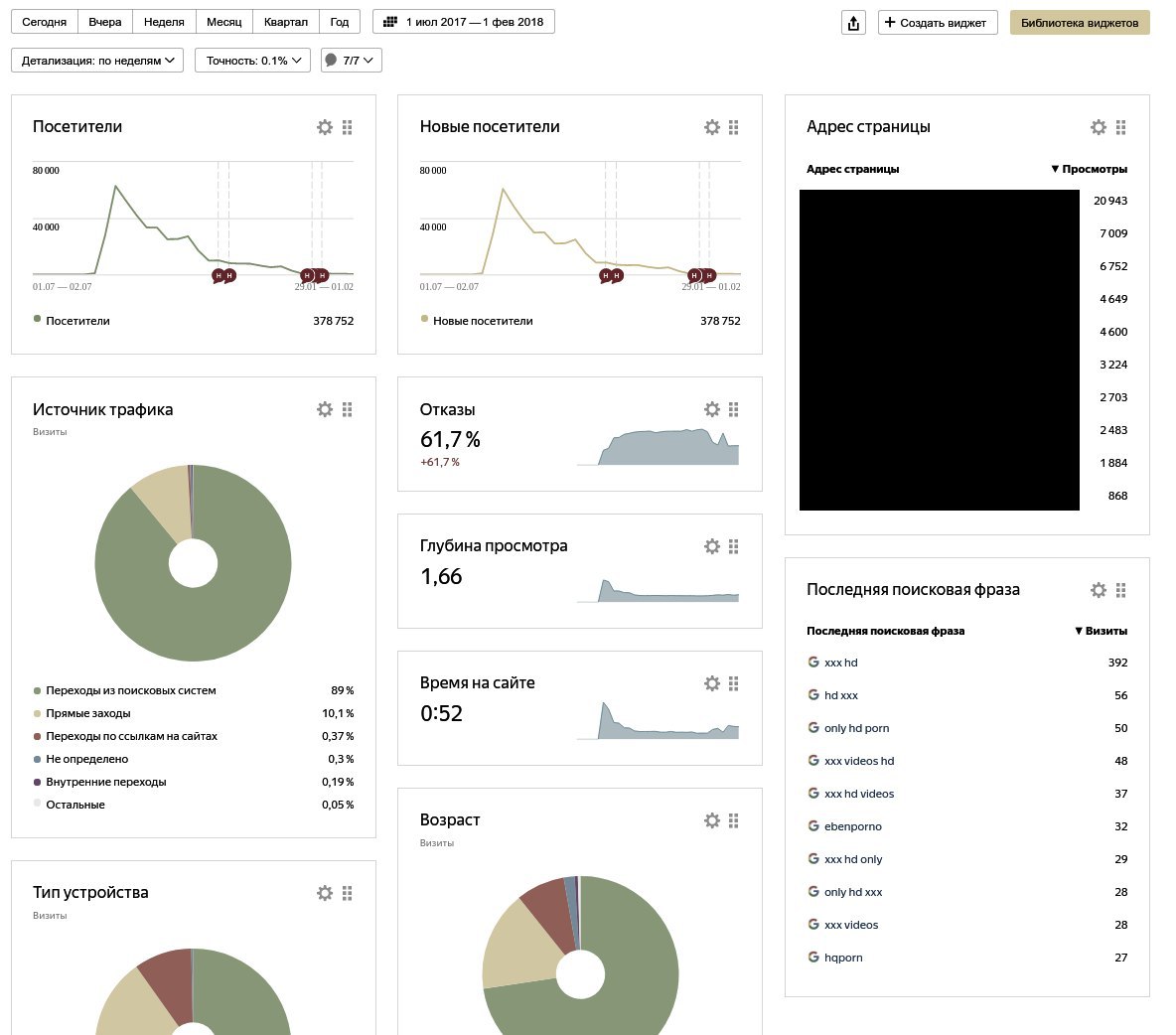The height and width of the screenshot is (1035, 1176).
Task: Click the Последняя поисковая фраза column header
Action: 886,631
